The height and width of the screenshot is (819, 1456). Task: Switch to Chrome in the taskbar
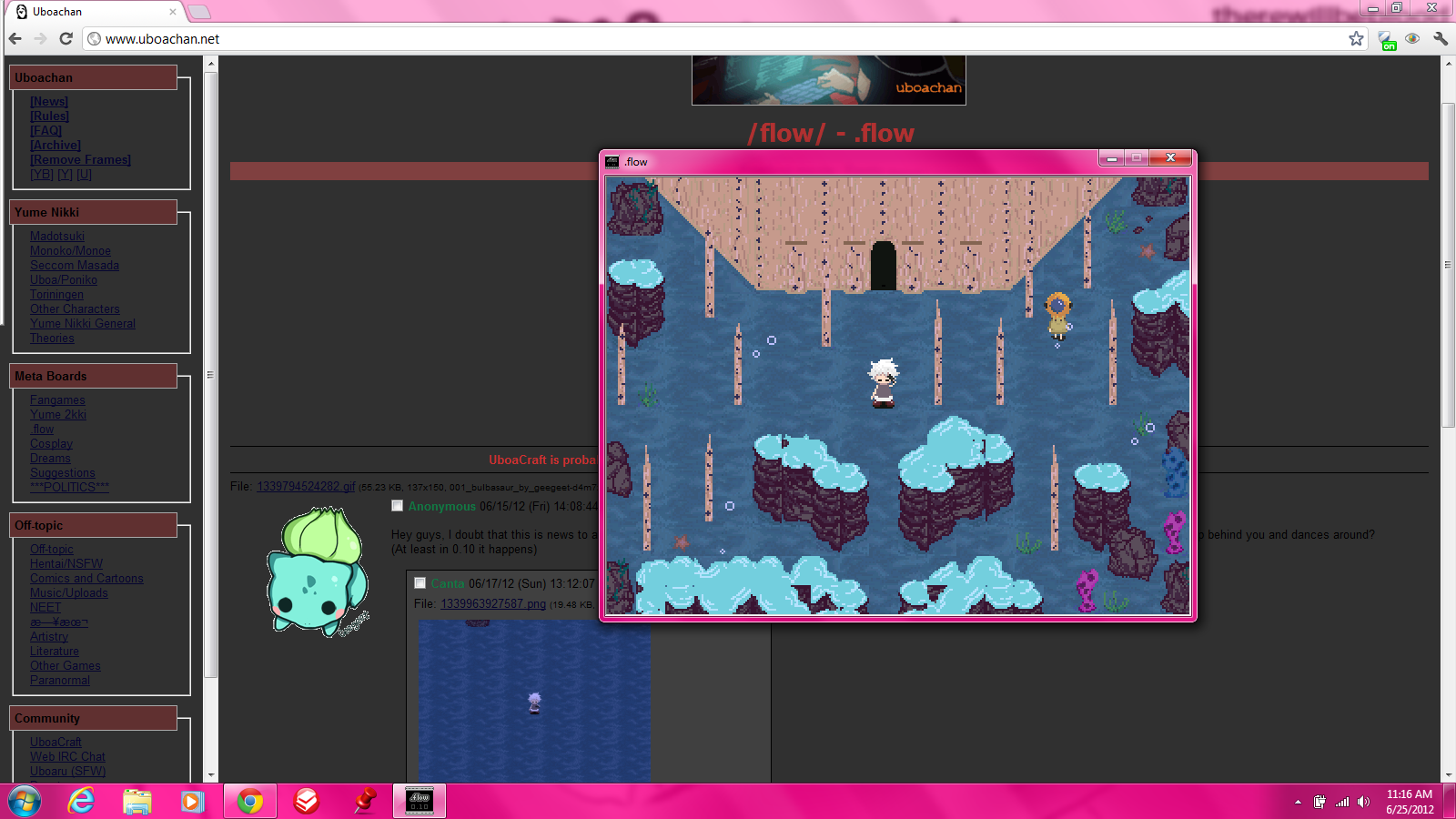pyautogui.click(x=249, y=802)
